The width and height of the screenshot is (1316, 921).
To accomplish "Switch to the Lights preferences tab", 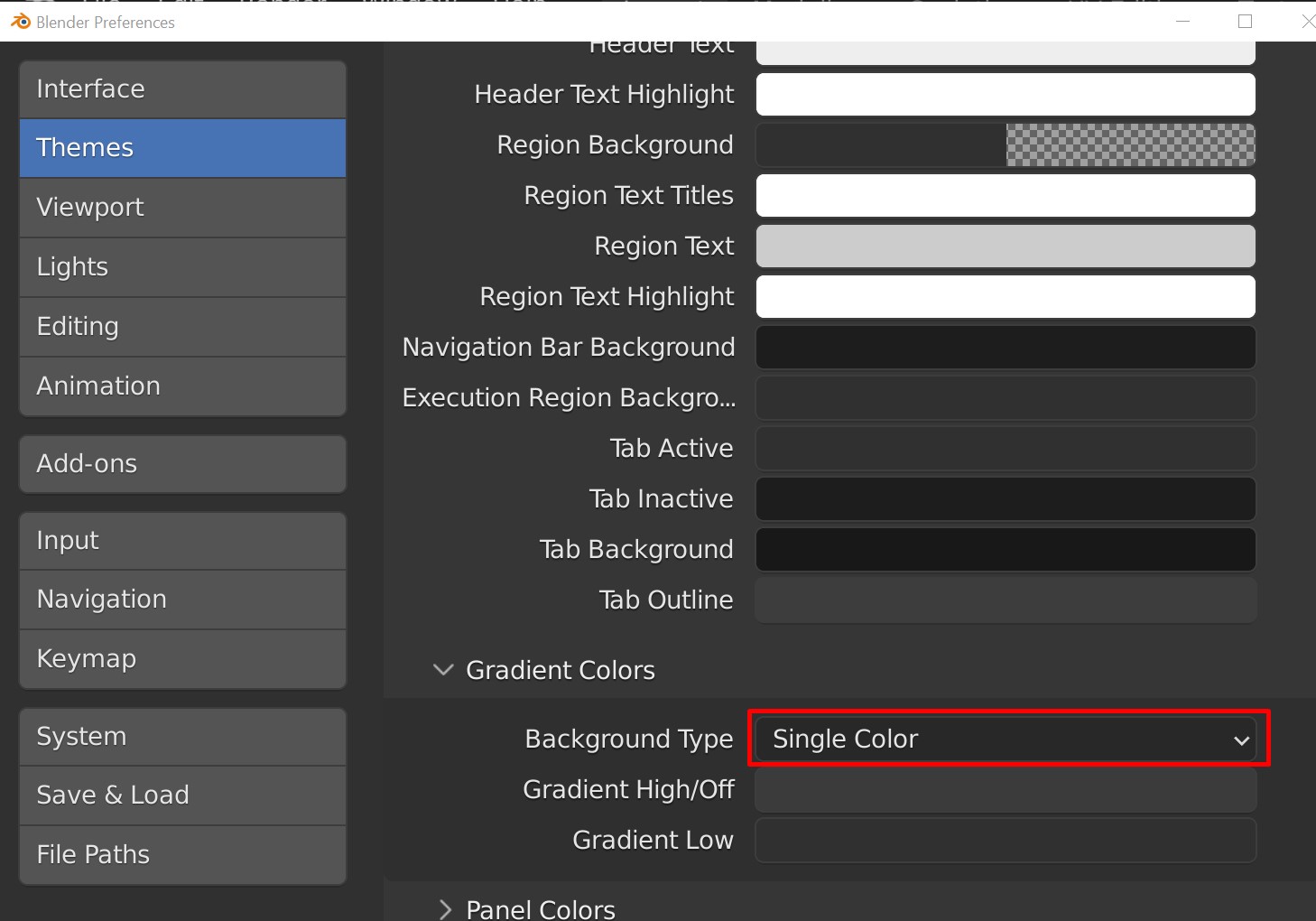I will 182,267.
